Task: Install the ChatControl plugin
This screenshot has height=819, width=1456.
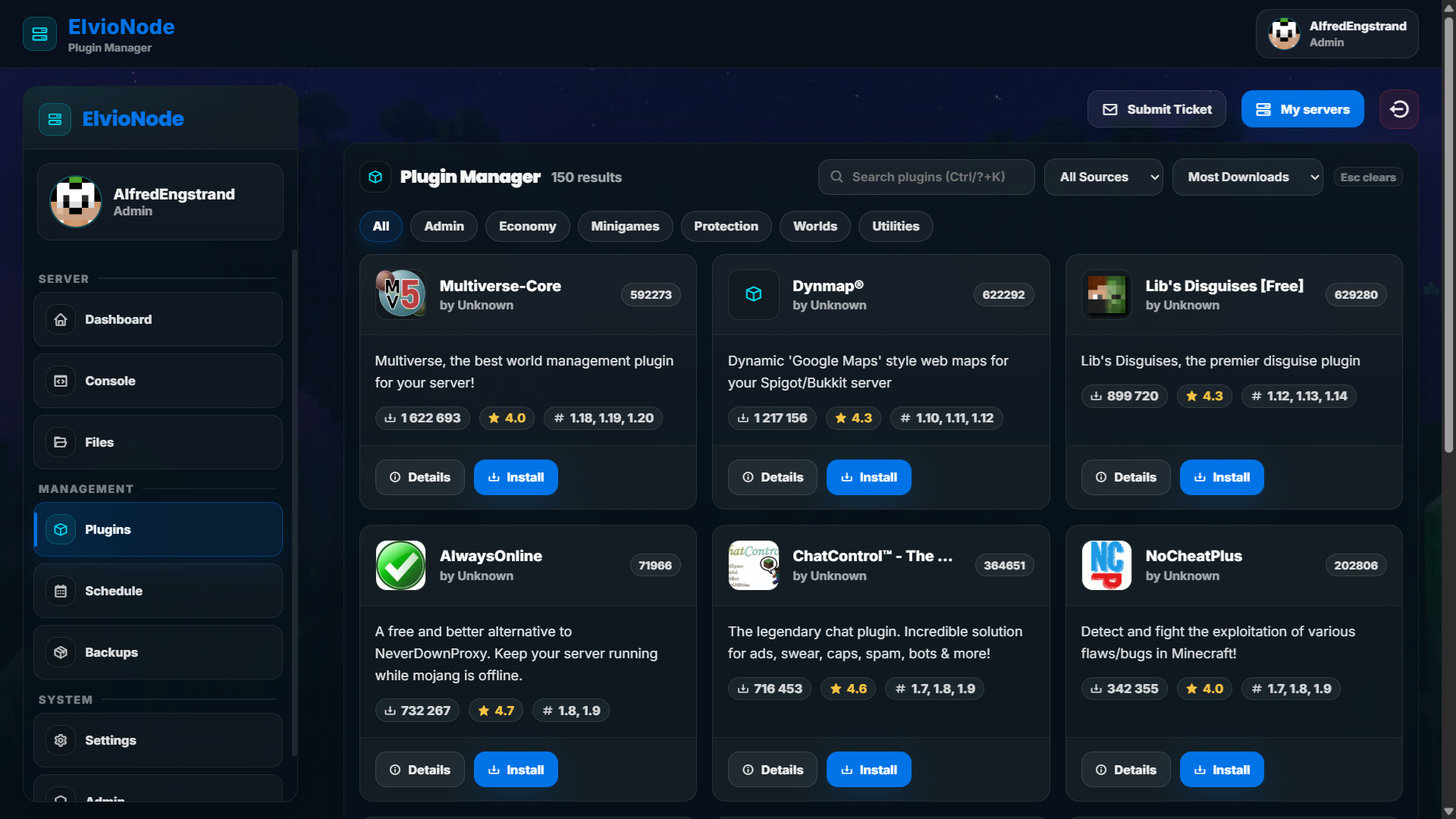Action: [869, 770]
